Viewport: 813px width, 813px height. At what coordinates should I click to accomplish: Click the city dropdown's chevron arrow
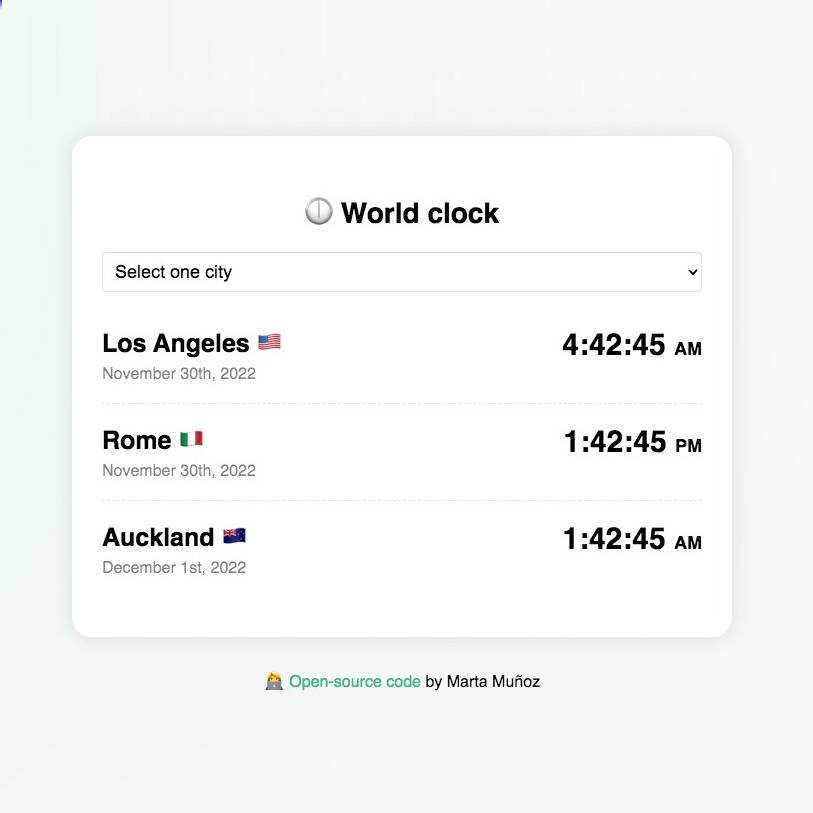click(692, 272)
